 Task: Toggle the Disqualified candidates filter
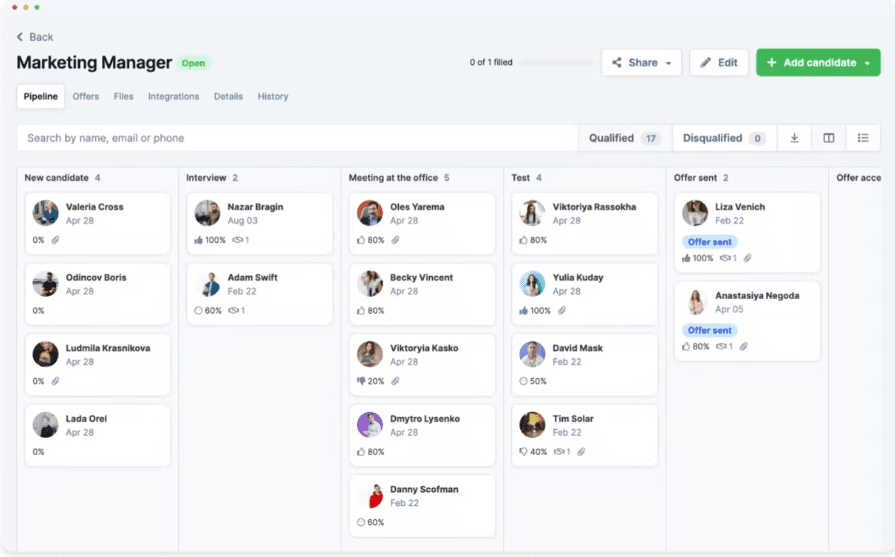coord(723,138)
